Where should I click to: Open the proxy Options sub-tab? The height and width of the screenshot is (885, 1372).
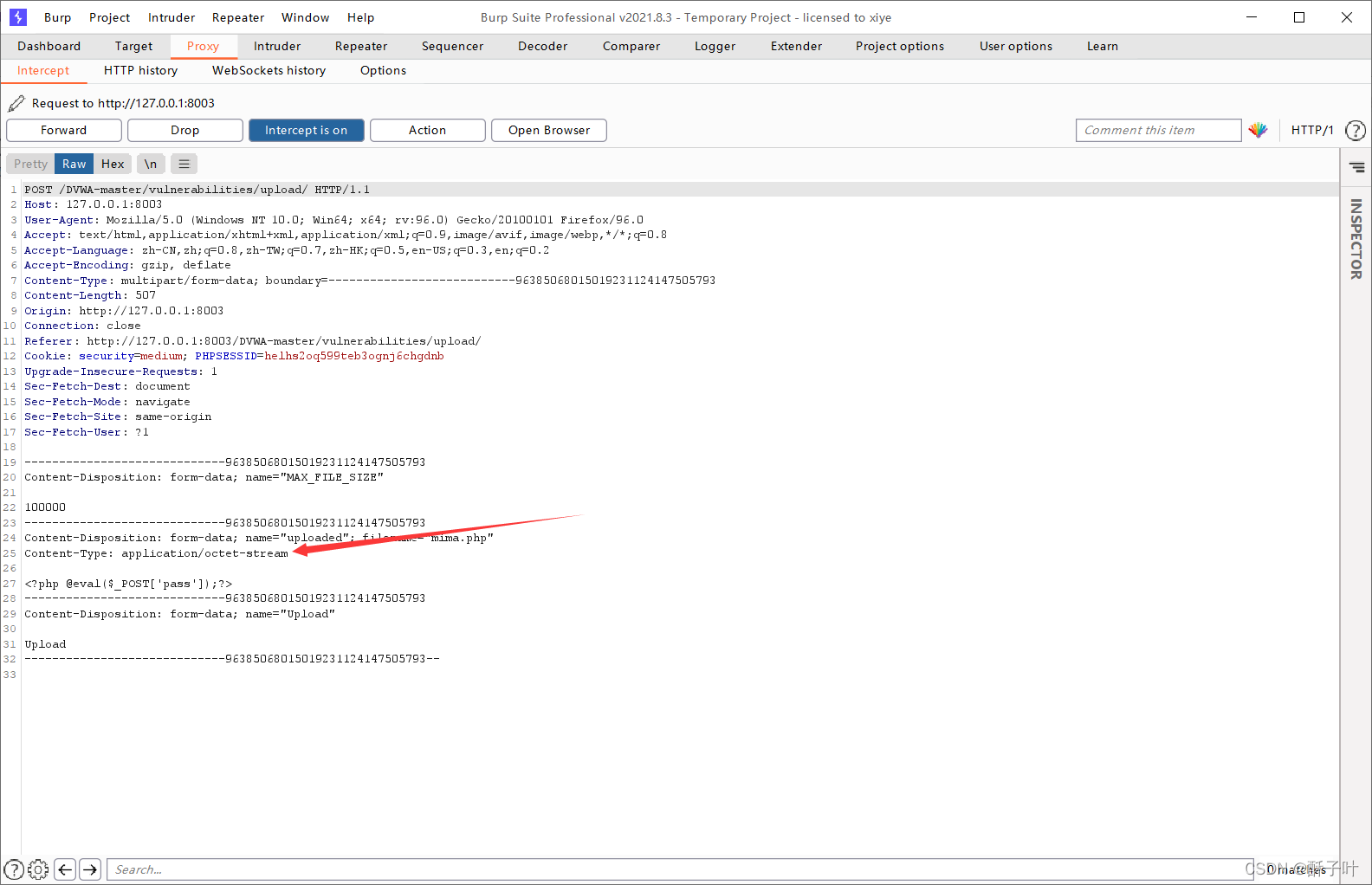click(x=384, y=70)
